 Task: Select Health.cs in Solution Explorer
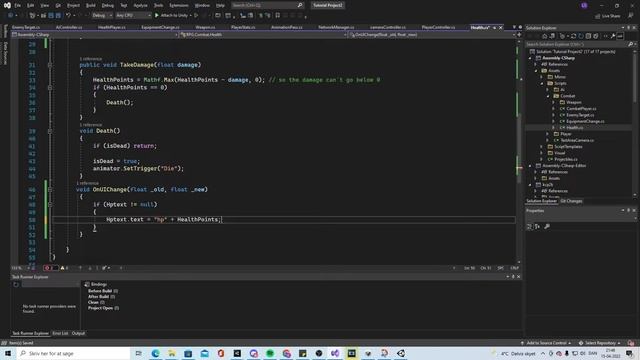click(x=574, y=128)
